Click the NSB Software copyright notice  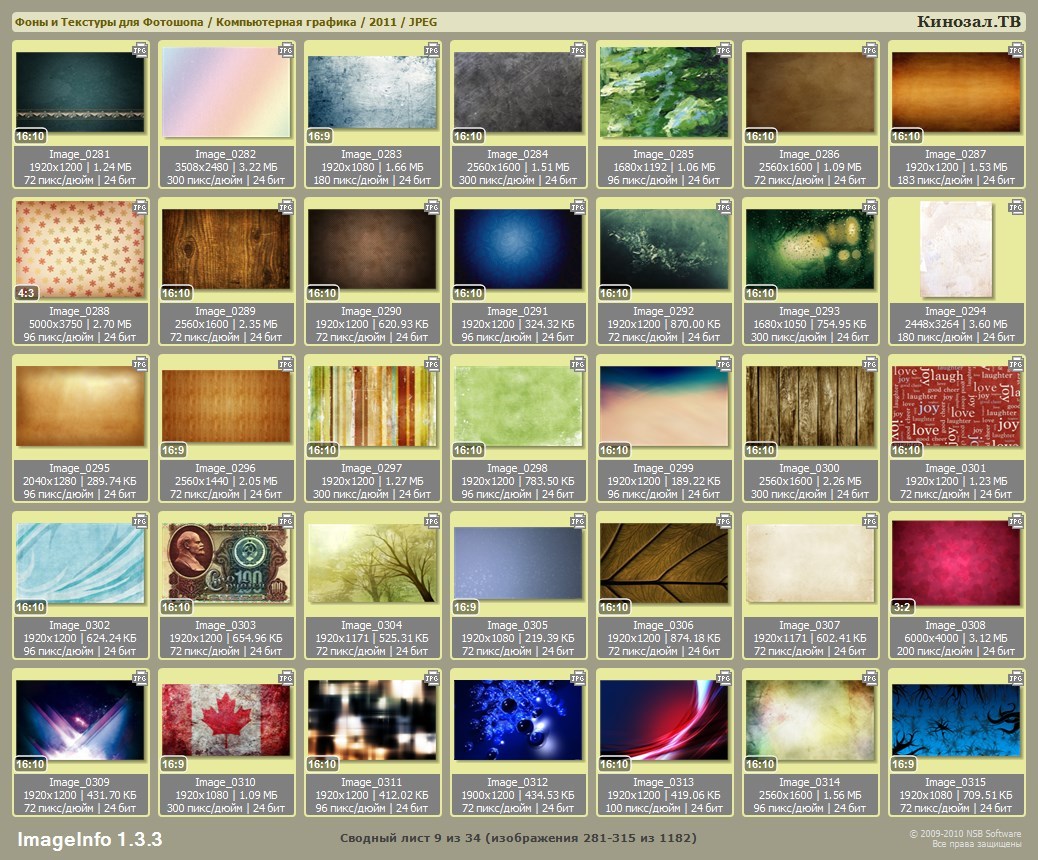[x=964, y=838]
